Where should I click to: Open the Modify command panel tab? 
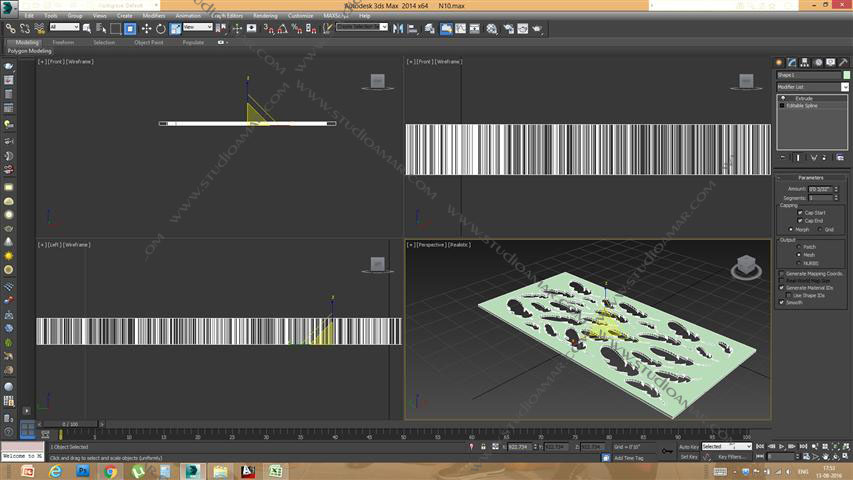coord(792,62)
